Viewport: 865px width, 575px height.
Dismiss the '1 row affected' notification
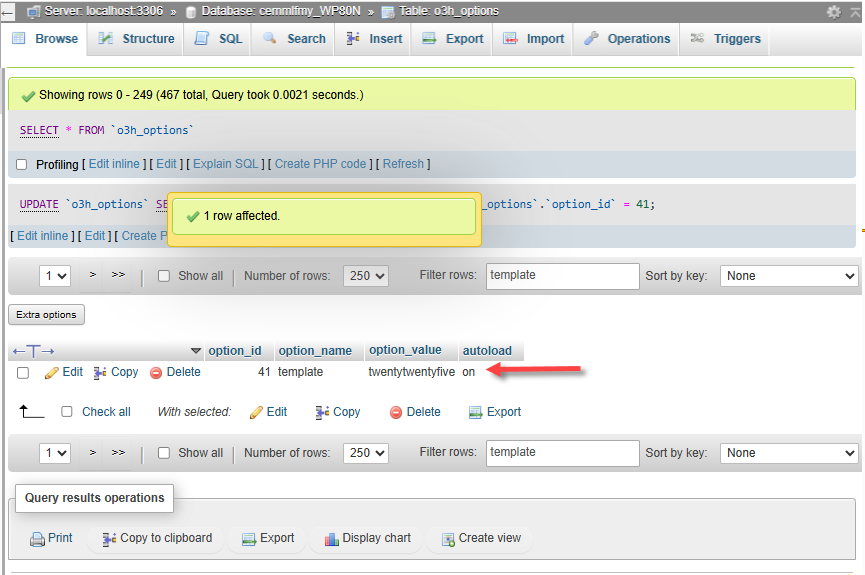click(324, 216)
